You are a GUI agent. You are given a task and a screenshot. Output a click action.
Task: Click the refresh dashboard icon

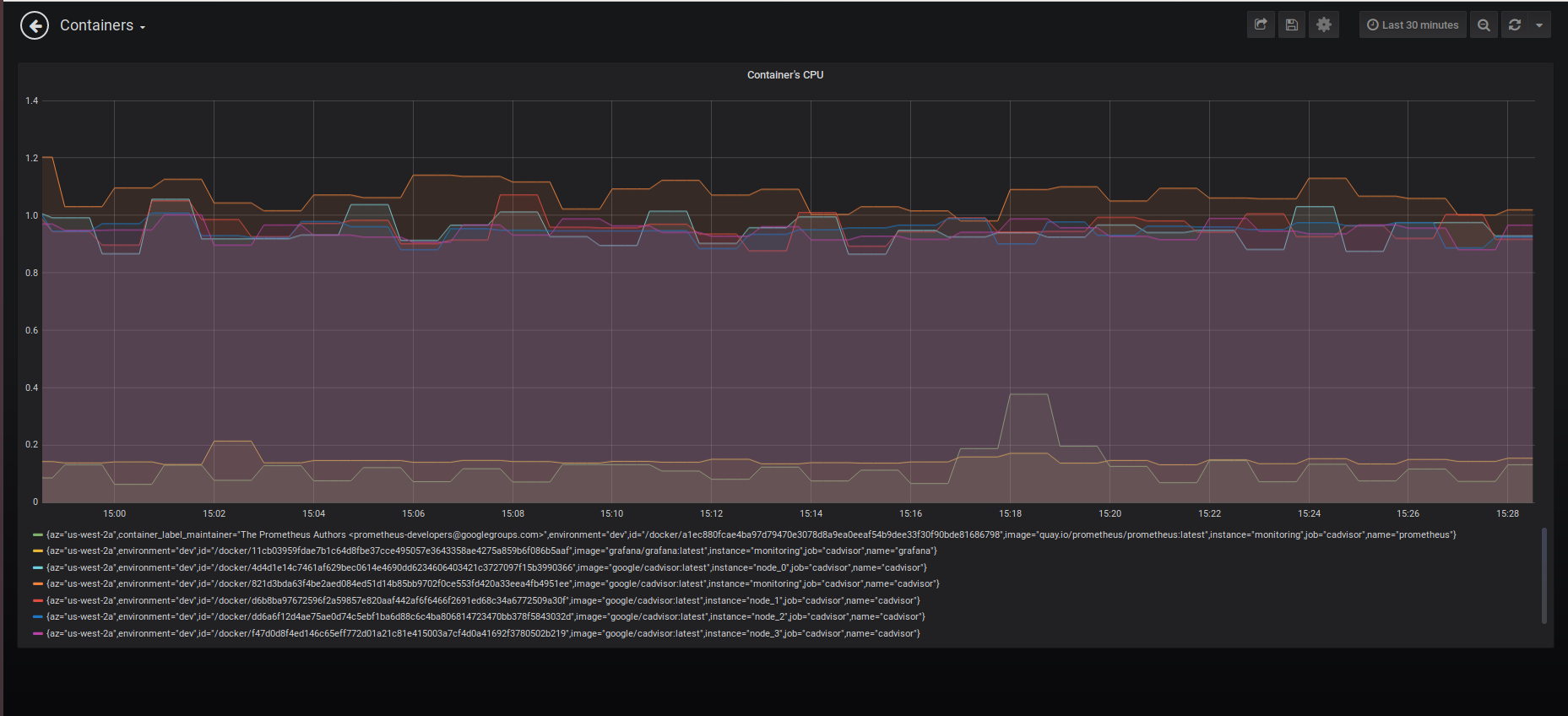(x=1515, y=24)
